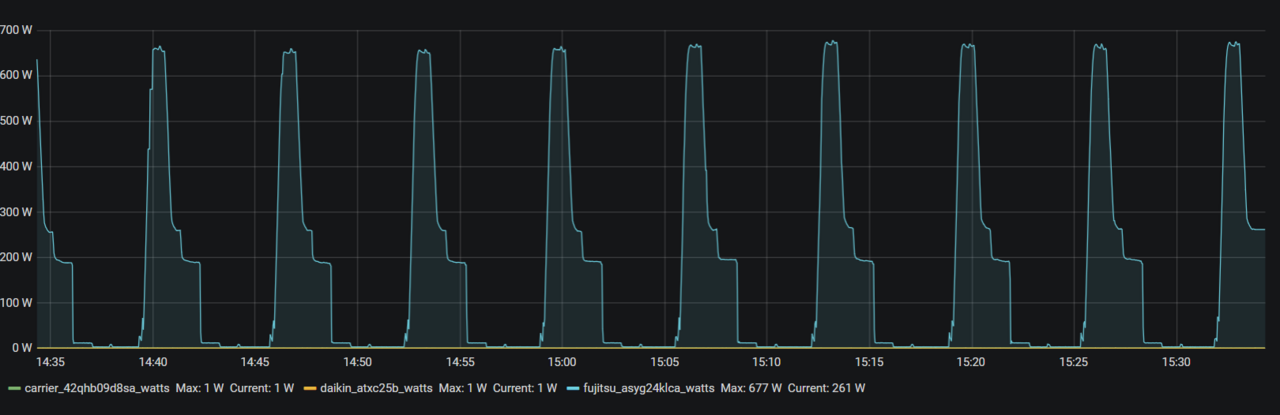Viewport: 1280px width, 415px height.
Task: Click the 0 W y-axis label
Action: 21,348
